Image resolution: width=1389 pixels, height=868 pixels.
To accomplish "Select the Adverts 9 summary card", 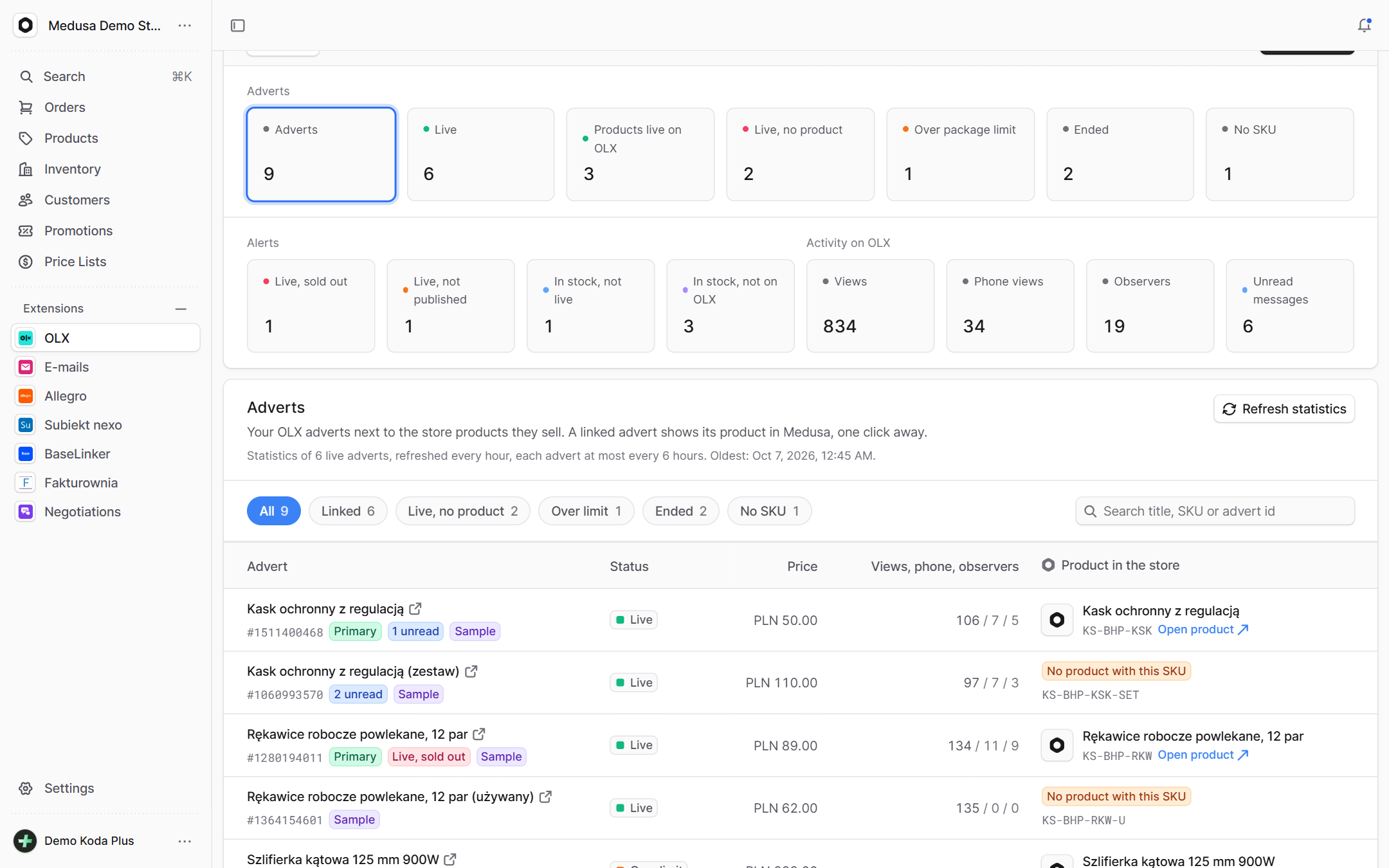I will (321, 154).
